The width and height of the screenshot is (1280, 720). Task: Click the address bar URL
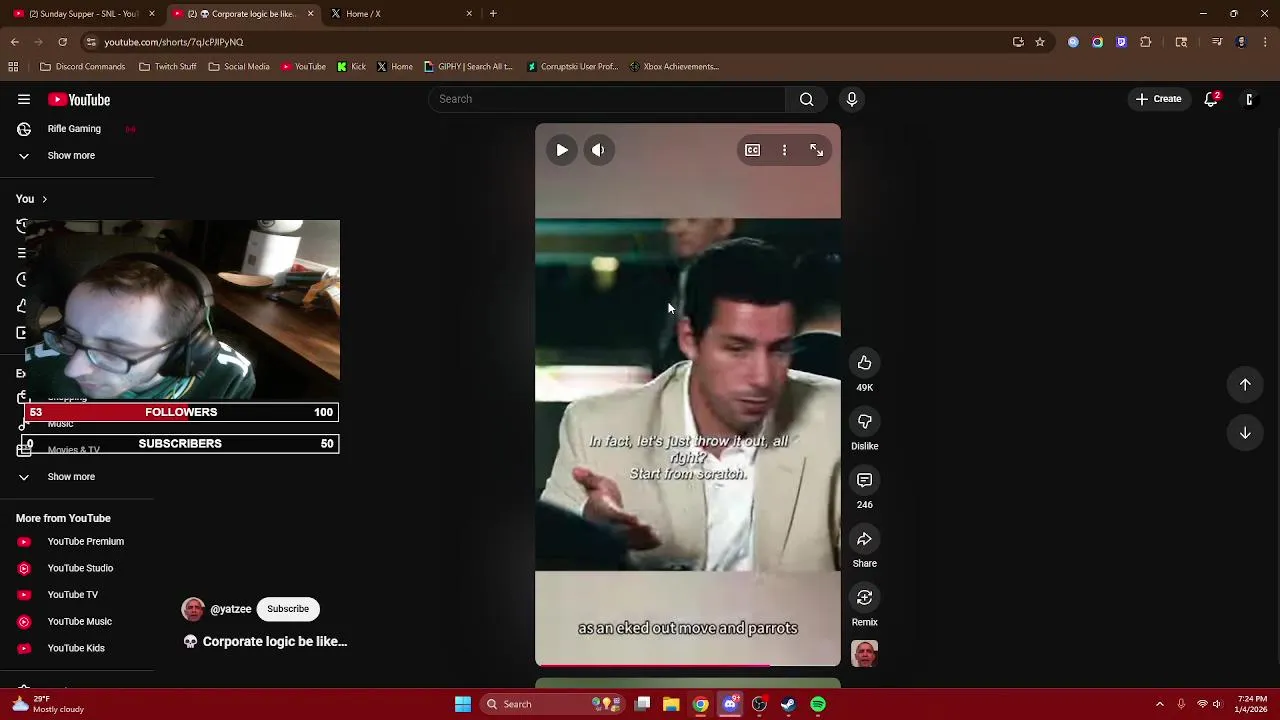tap(174, 42)
